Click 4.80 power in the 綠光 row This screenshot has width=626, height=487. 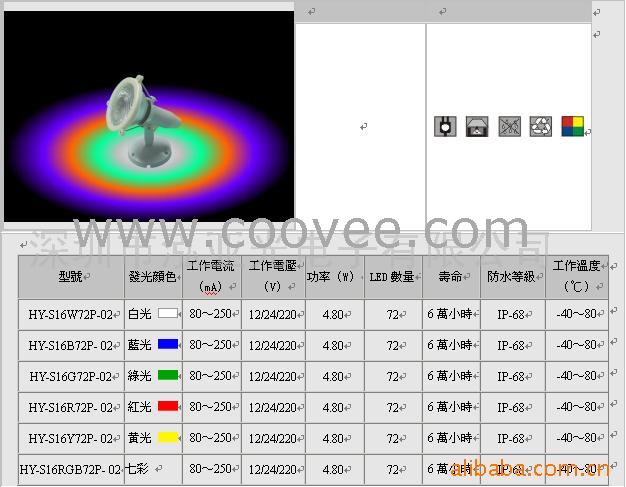point(333,377)
